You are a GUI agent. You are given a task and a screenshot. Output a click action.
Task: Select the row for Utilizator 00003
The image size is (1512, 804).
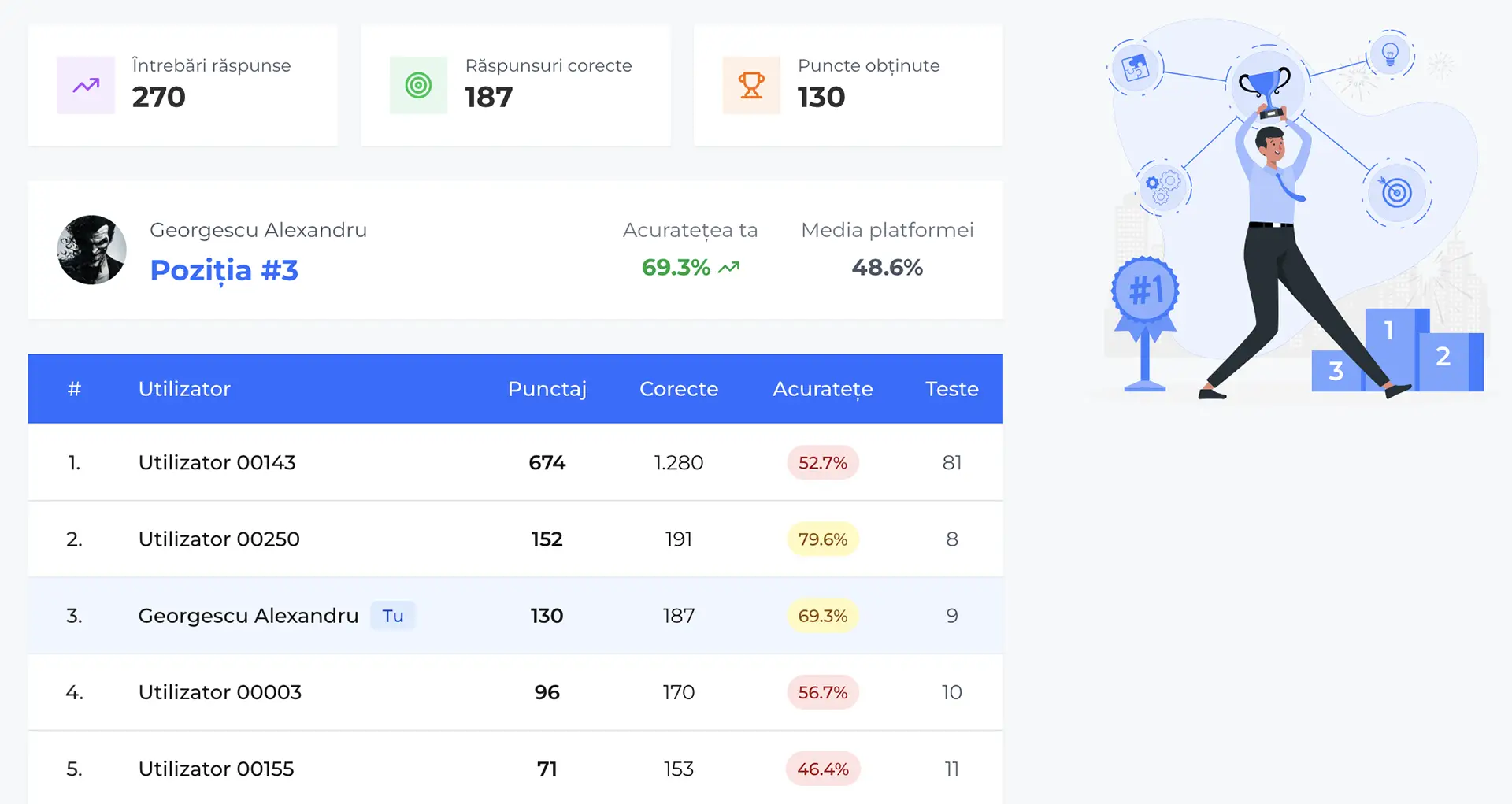[516, 692]
